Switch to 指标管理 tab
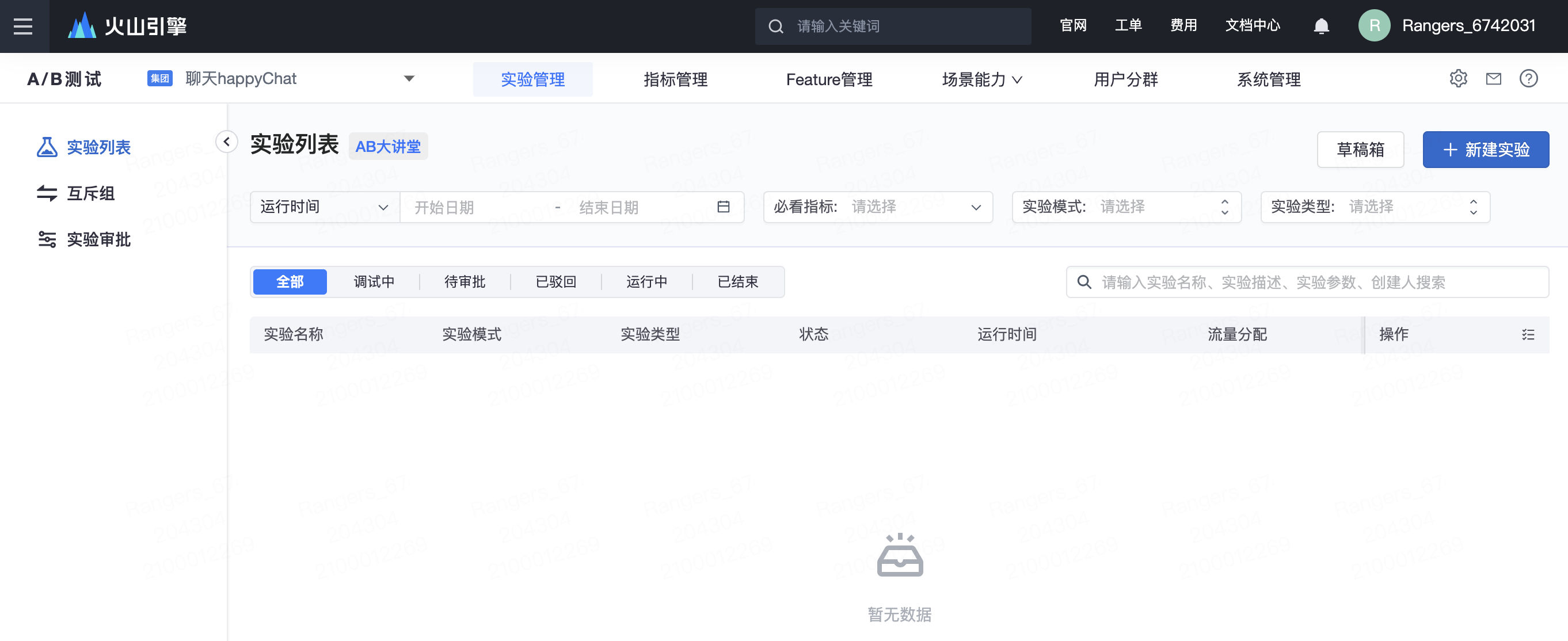 click(675, 79)
